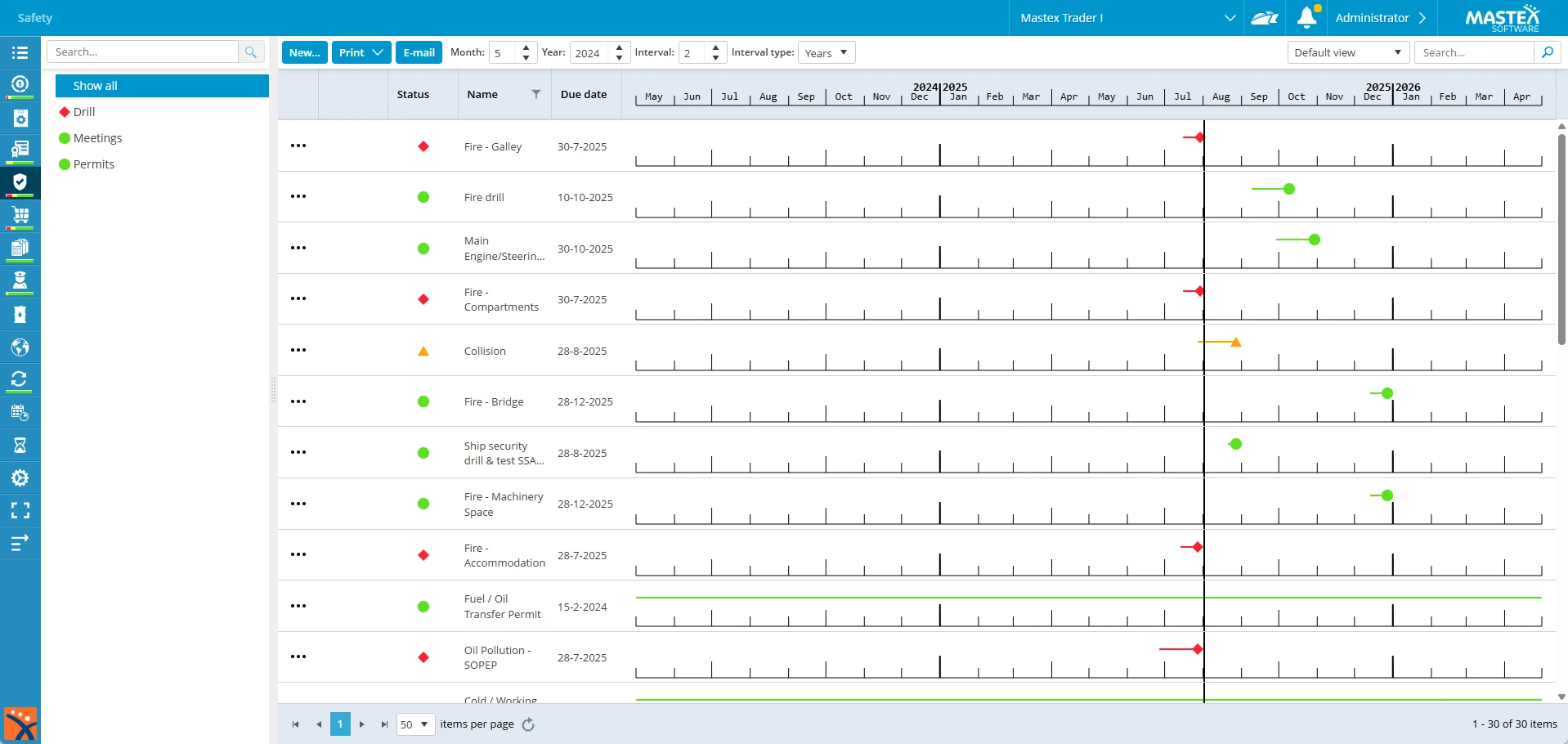
Task: Click the Ship security drill row name
Action: coord(504,453)
